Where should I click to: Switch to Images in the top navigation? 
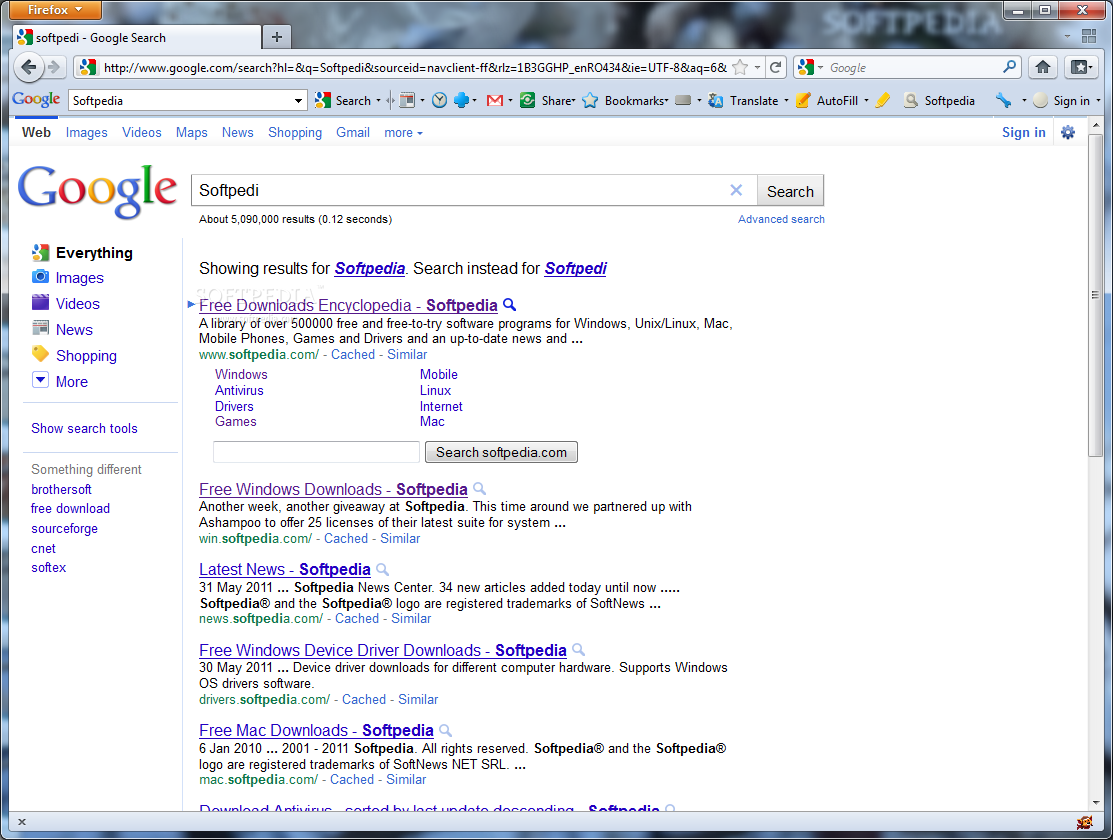click(87, 133)
